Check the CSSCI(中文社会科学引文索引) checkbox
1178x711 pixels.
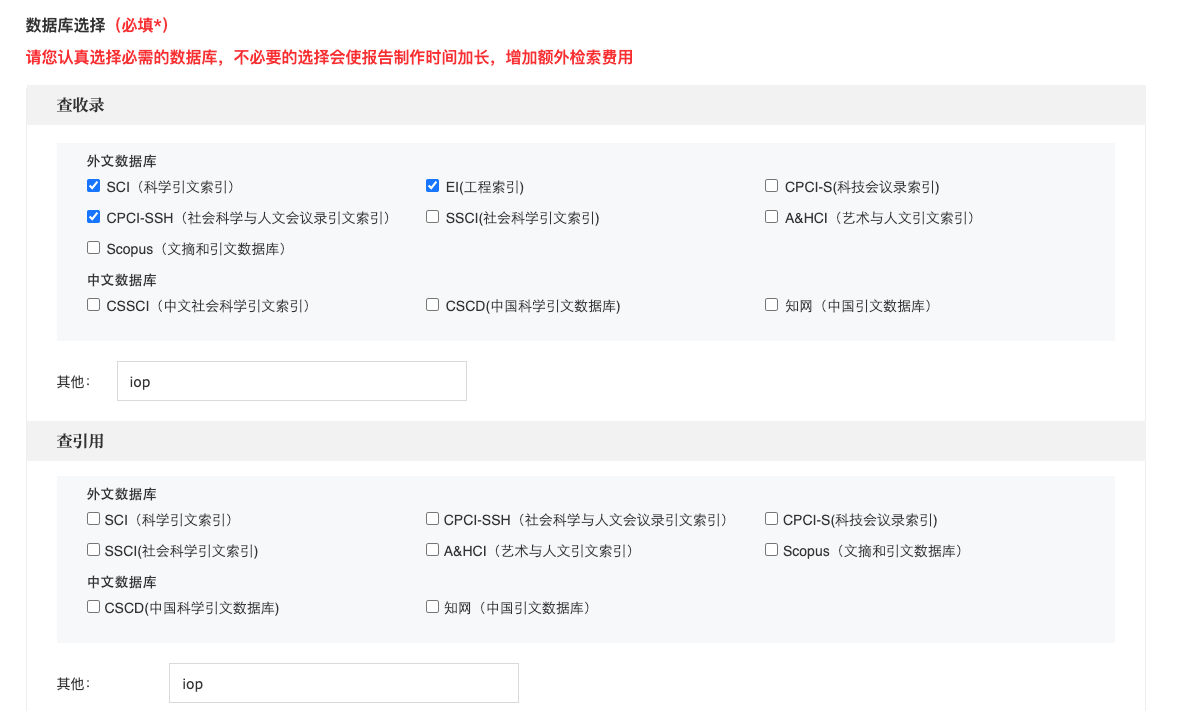(93, 304)
